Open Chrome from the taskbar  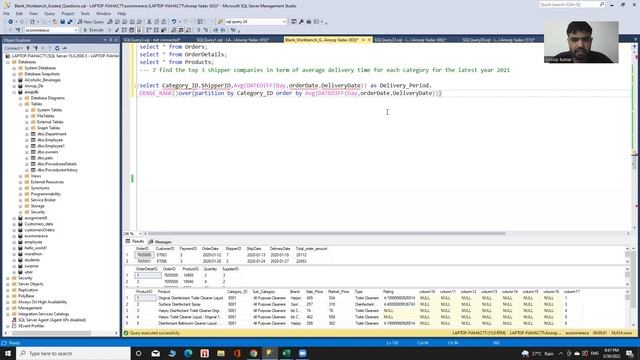point(253,353)
